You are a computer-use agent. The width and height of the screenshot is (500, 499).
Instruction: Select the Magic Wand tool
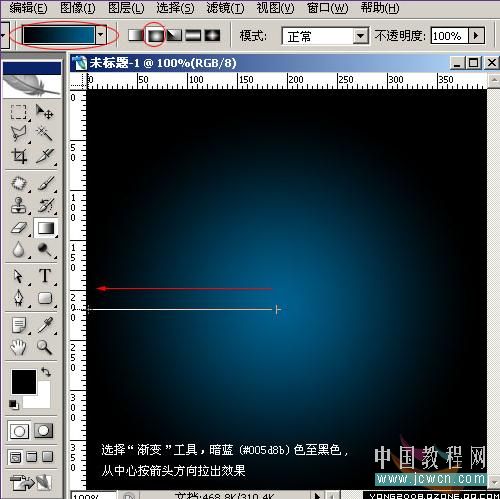pyautogui.click(x=45, y=133)
